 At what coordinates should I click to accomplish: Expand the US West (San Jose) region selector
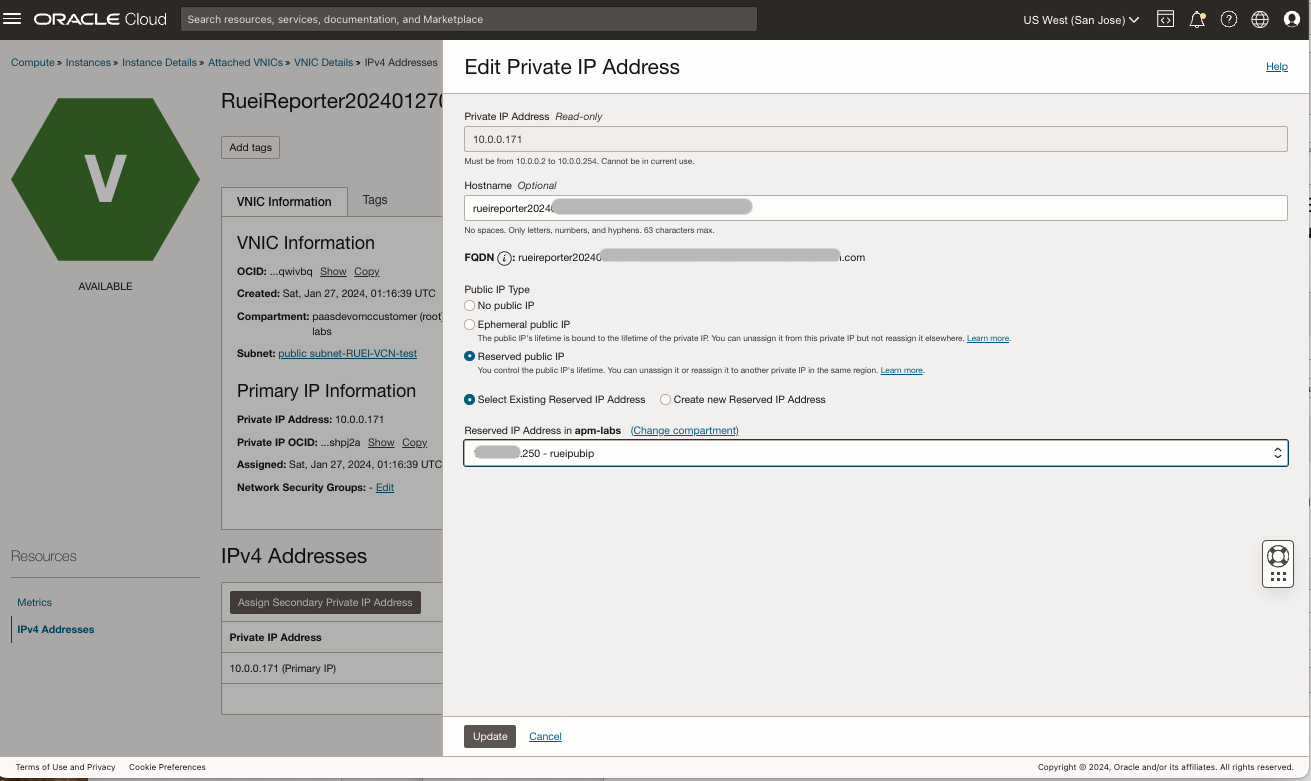pos(1081,19)
